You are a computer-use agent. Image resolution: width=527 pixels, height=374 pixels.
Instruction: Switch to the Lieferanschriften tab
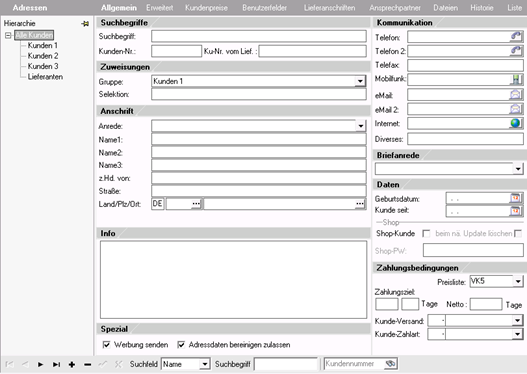329,8
